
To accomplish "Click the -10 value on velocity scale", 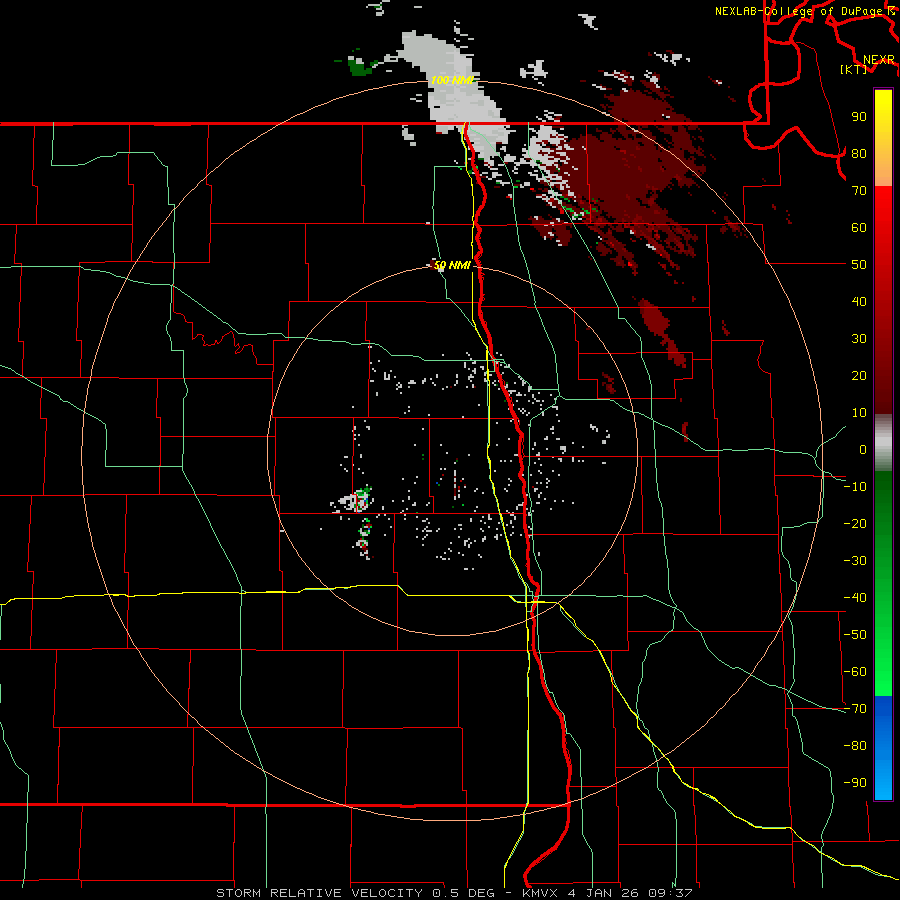I will click(x=855, y=487).
